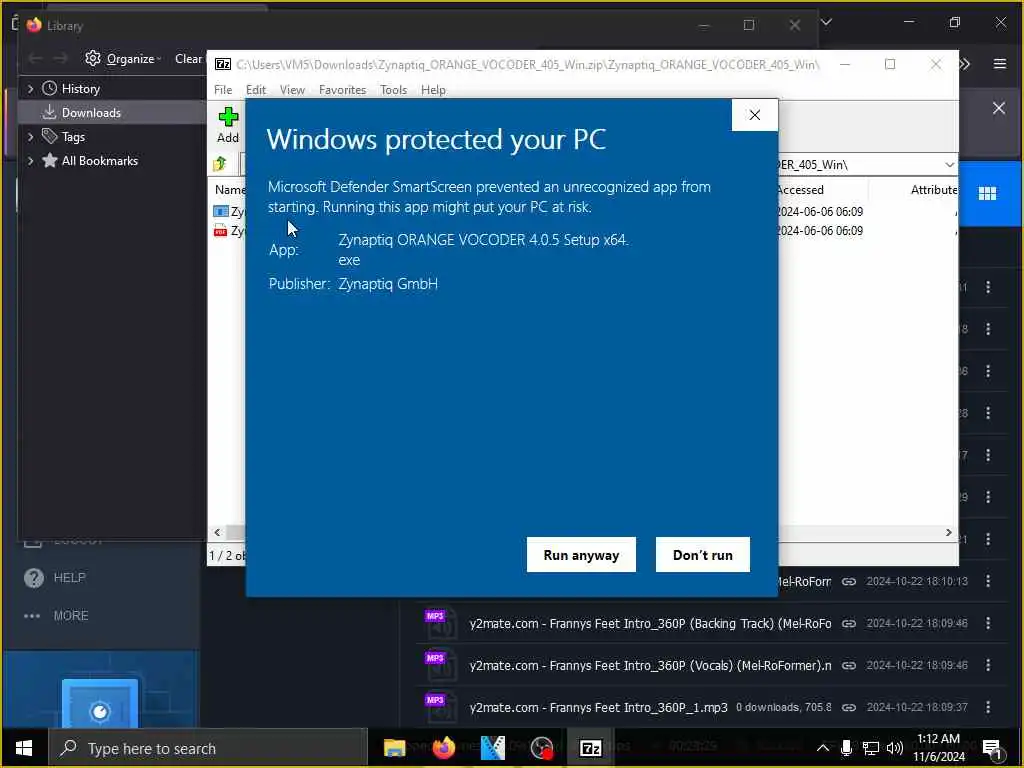Expand the 7-Zip path dropdown
Image resolution: width=1024 pixels, height=768 pixels.
949,165
